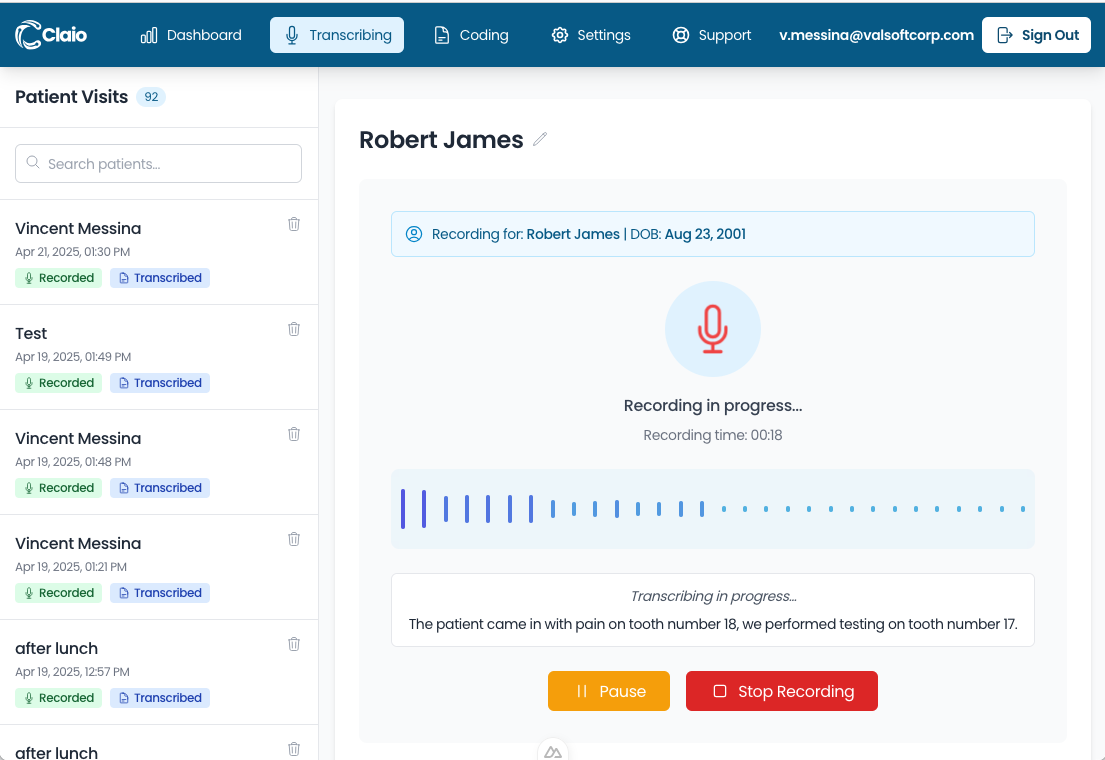Click Recorded badge on after lunch 12:57 visit
1105x760 pixels.
pyautogui.click(x=58, y=698)
